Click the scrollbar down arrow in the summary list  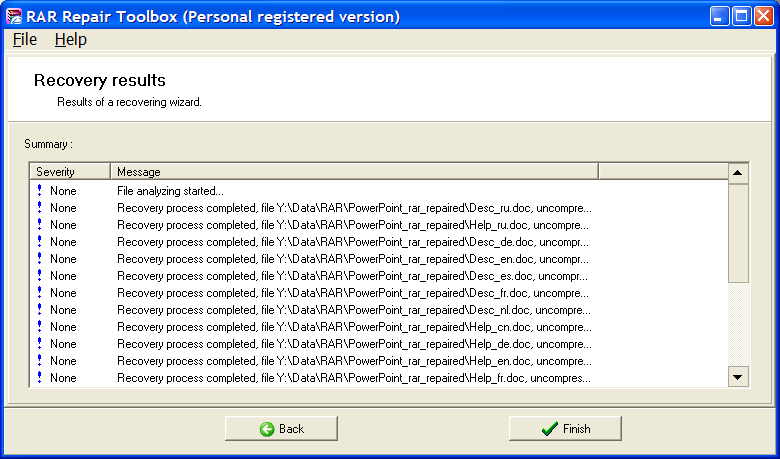738,377
